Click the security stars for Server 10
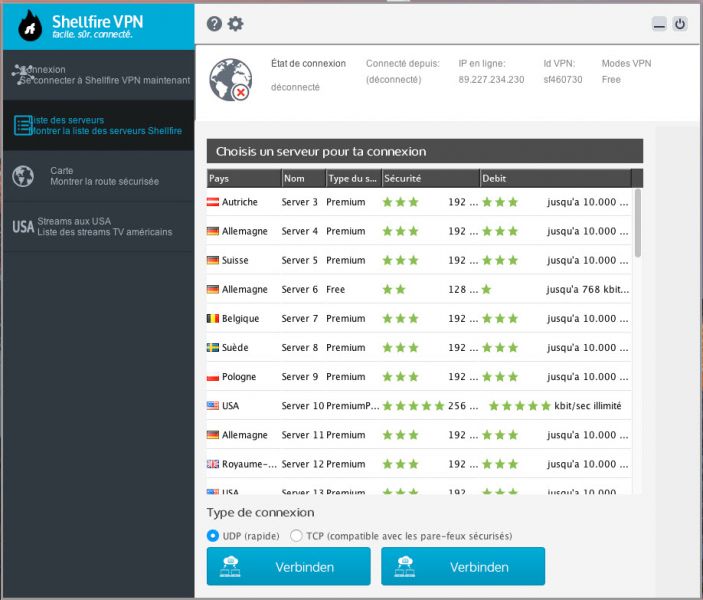 [413, 406]
